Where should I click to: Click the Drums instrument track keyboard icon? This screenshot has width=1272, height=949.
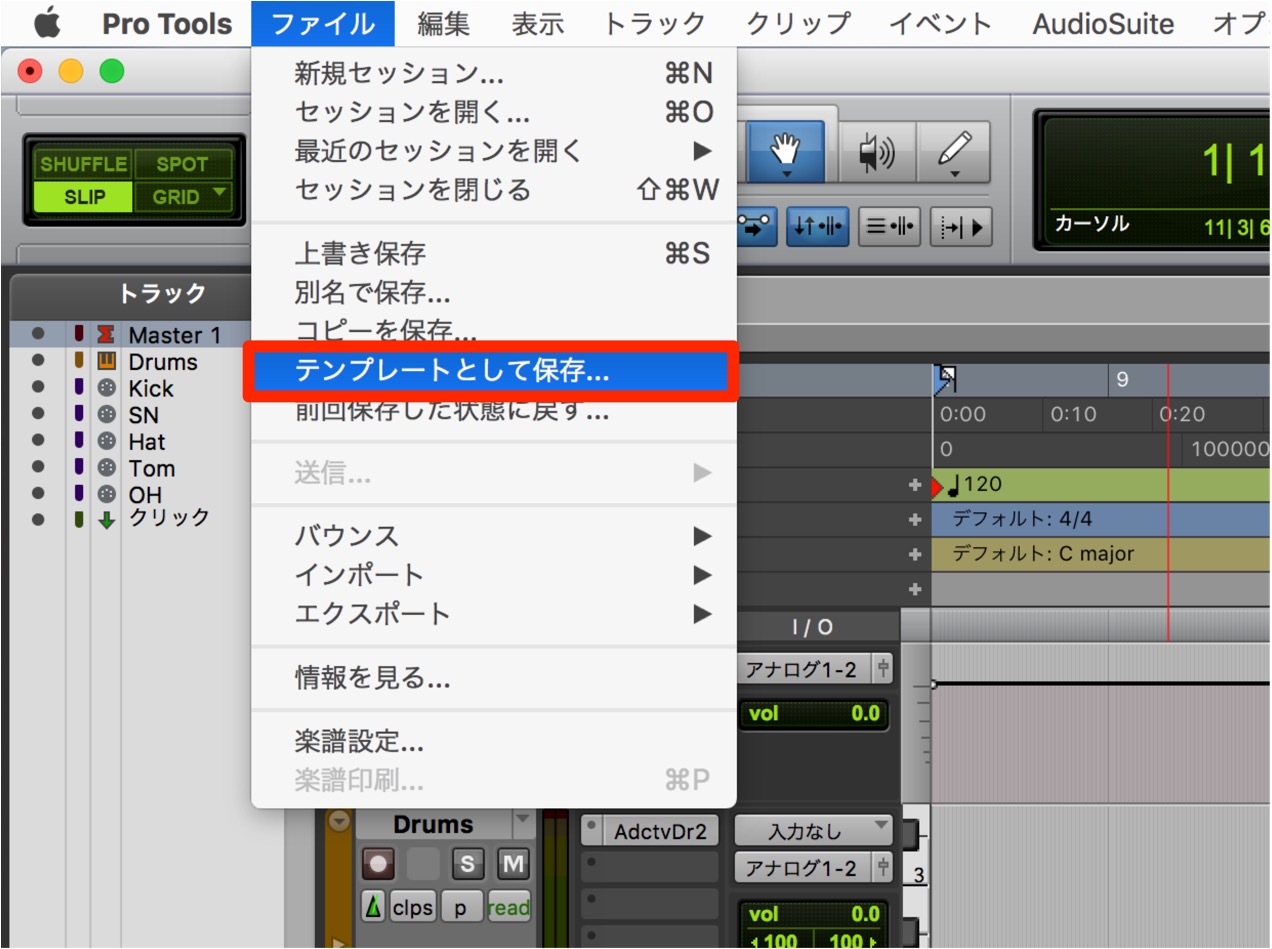(x=106, y=362)
